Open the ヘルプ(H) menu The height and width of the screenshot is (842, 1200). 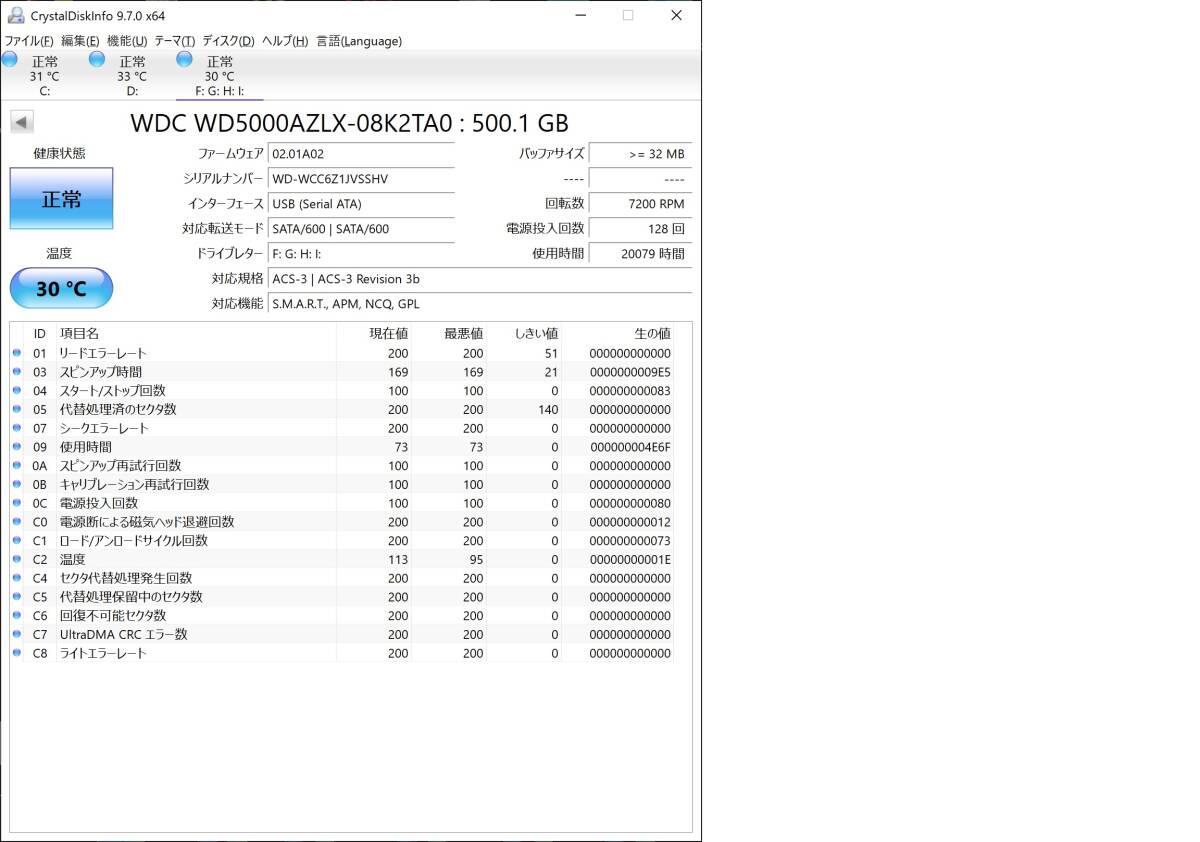pos(285,41)
